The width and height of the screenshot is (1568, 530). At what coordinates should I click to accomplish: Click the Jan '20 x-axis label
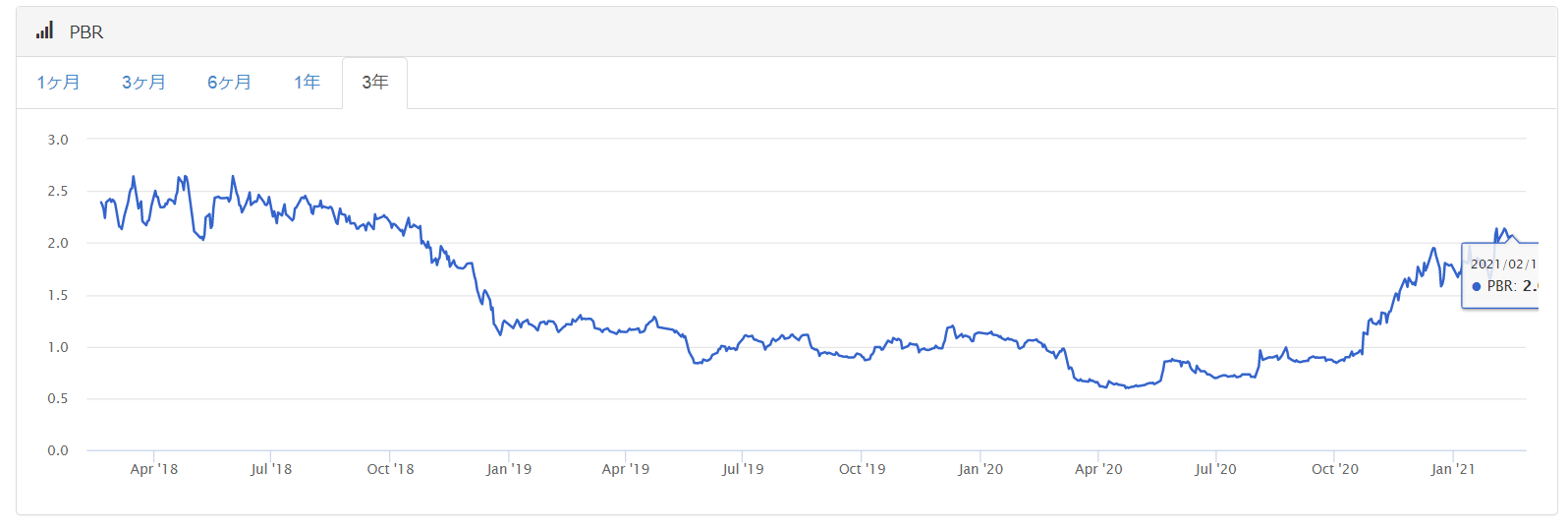tap(980, 469)
